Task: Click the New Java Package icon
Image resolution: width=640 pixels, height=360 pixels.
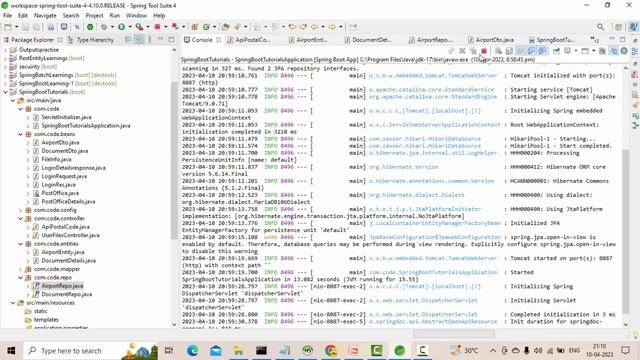Action: coord(195,27)
